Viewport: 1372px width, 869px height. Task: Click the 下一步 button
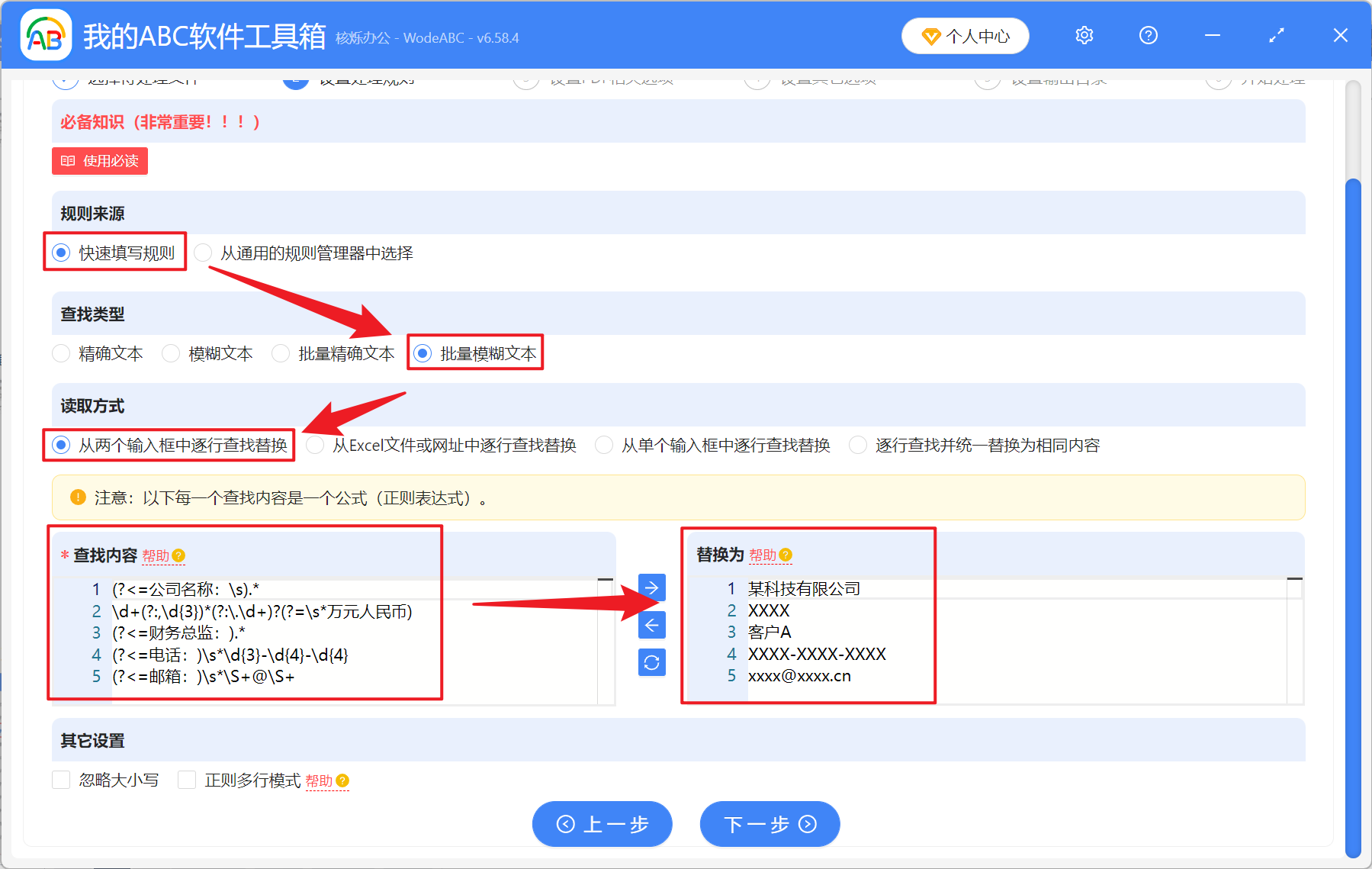[769, 824]
